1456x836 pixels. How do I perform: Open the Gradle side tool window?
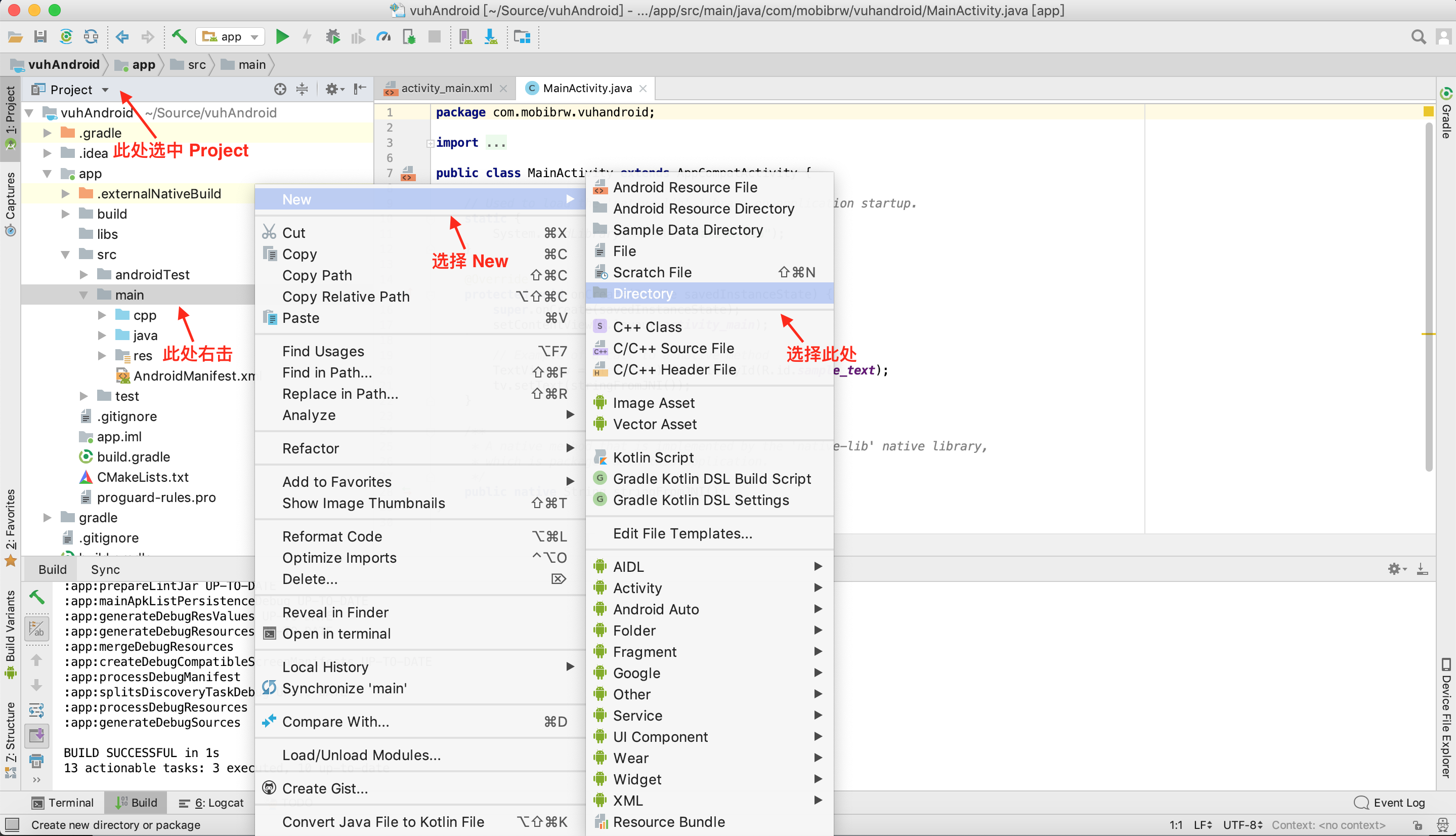pyautogui.click(x=1446, y=114)
